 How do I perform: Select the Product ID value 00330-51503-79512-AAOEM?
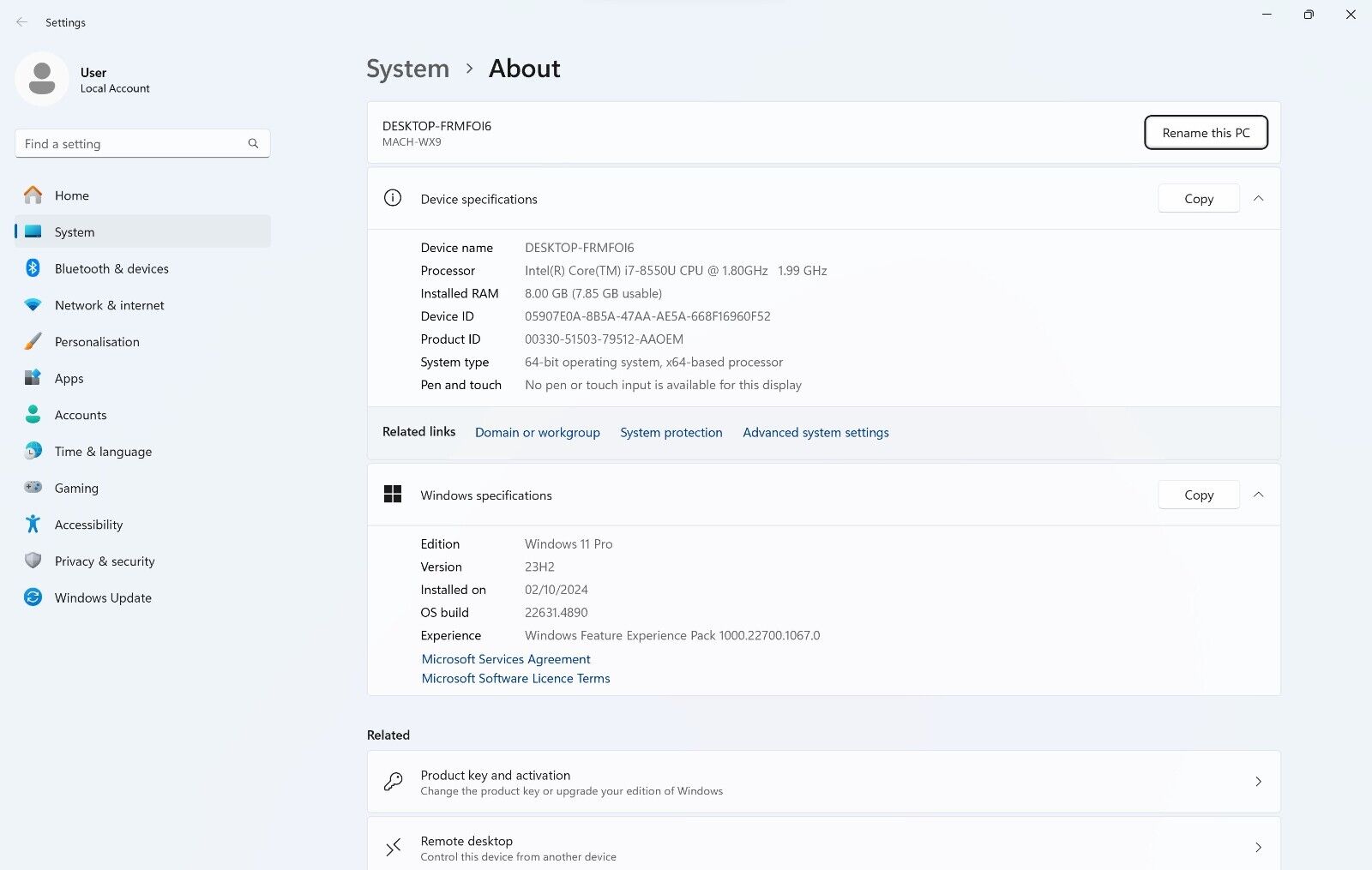[604, 339]
